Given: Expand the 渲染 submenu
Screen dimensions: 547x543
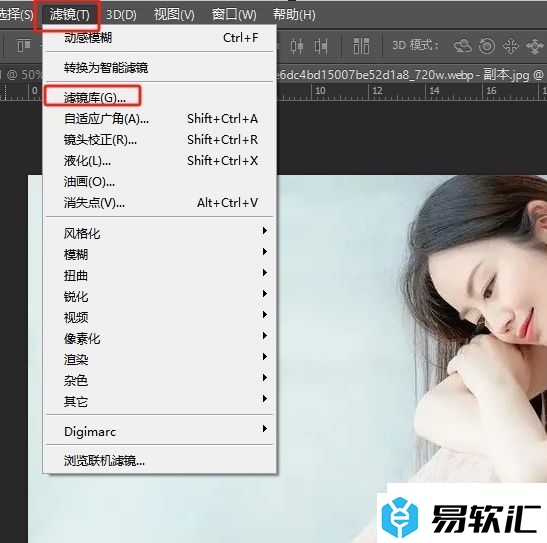Looking at the screenshot, I should click(x=160, y=359).
